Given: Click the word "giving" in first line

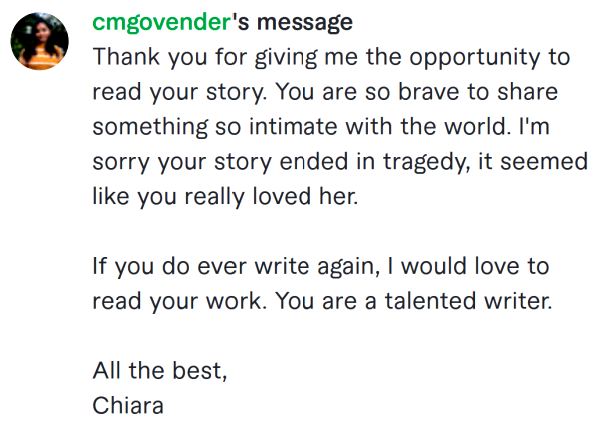Looking at the screenshot, I should pos(286,59).
